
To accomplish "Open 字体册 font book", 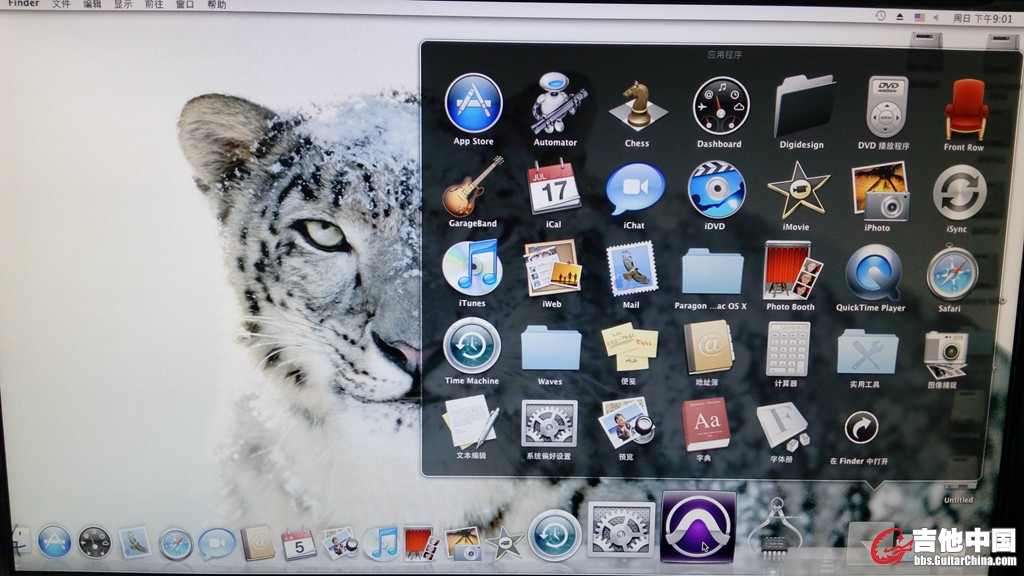I will tap(783, 428).
